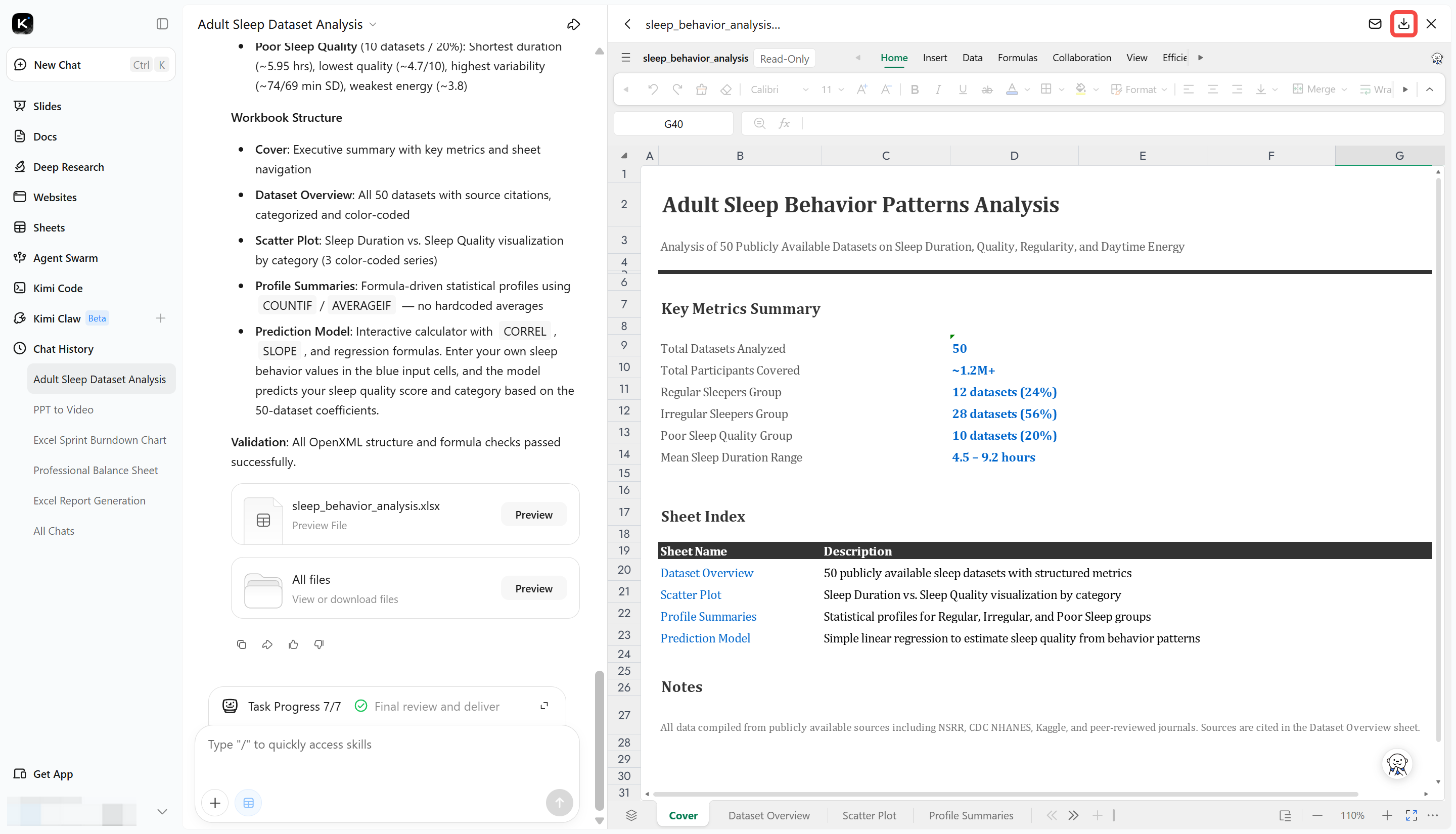Align text right in toolbar
Image resolution: width=1456 pixels, height=834 pixels.
[1237, 89]
